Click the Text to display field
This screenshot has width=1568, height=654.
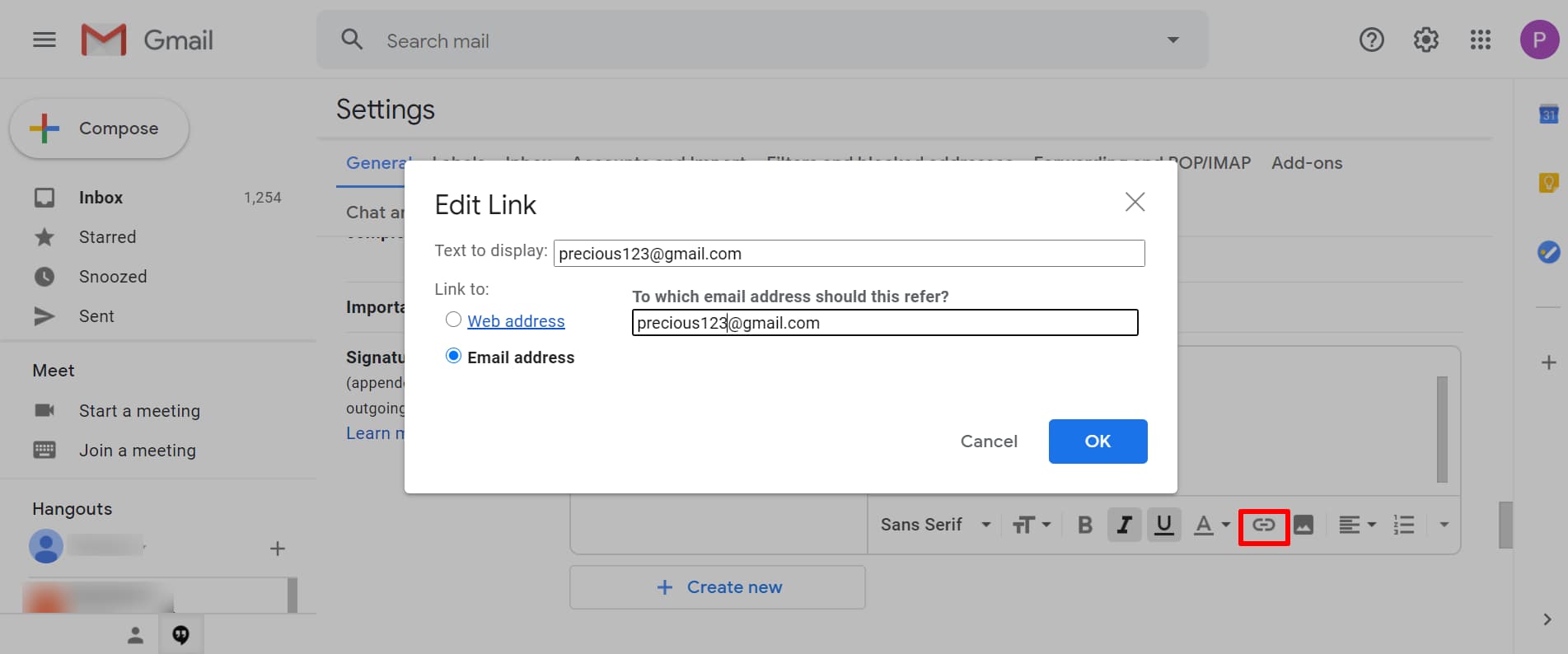click(849, 254)
